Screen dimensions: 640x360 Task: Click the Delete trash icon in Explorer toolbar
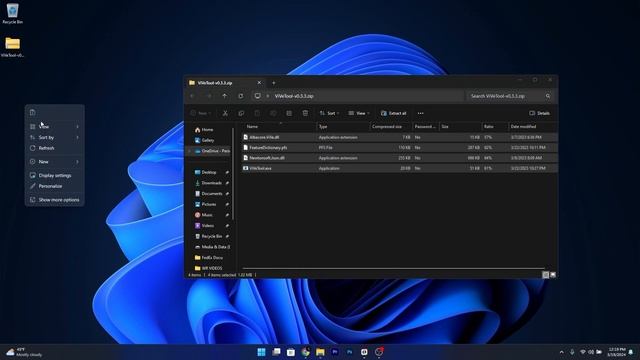305,113
